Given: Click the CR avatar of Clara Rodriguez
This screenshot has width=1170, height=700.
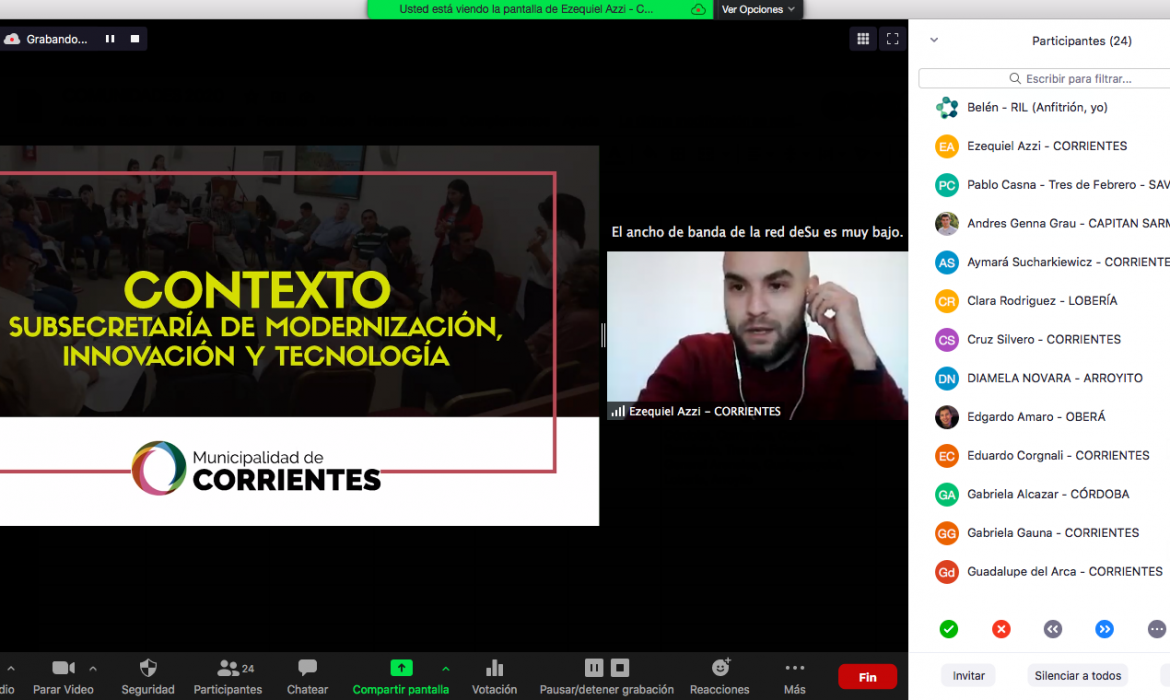Looking at the screenshot, I should (x=947, y=301).
